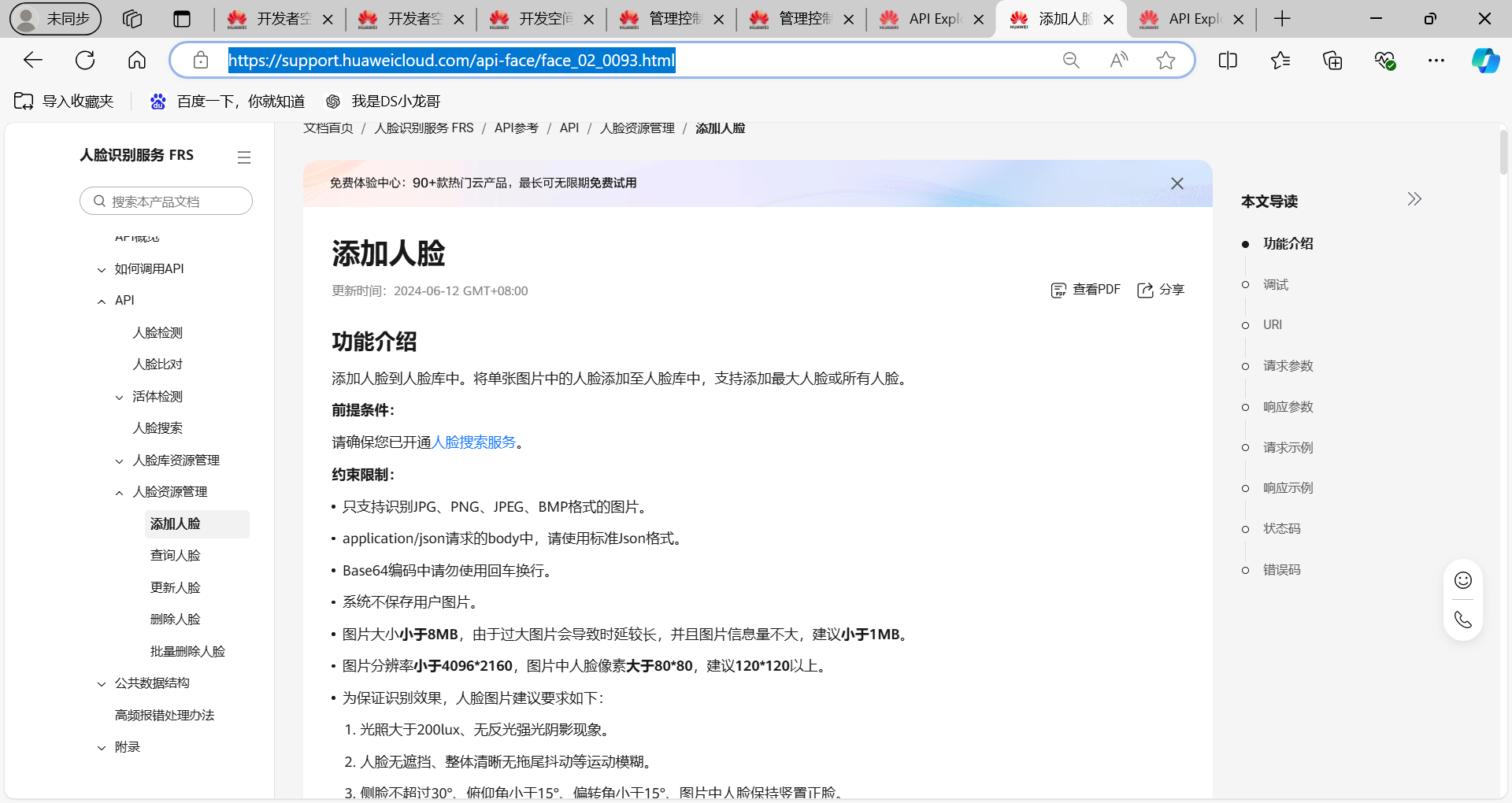Click the View PDF (查看PDF) icon
This screenshot has height=803, width=1512.
point(1058,290)
